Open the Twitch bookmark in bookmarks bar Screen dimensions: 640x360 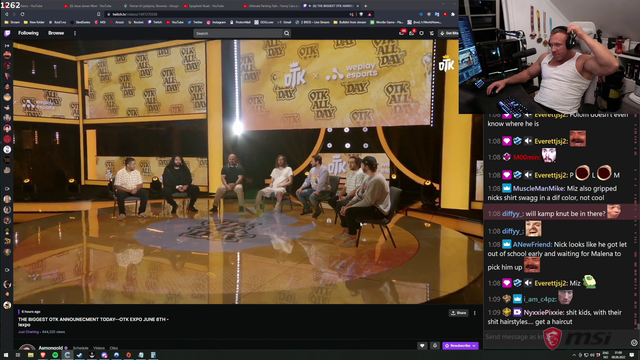pyautogui.click(x=156, y=22)
